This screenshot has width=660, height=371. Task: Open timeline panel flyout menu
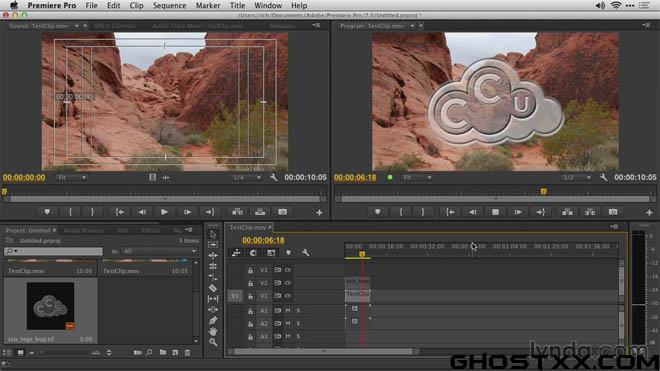[x=614, y=227]
